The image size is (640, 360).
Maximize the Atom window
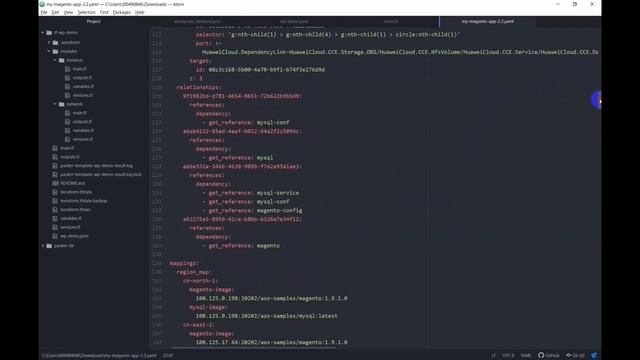pyautogui.click(x=575, y=4)
